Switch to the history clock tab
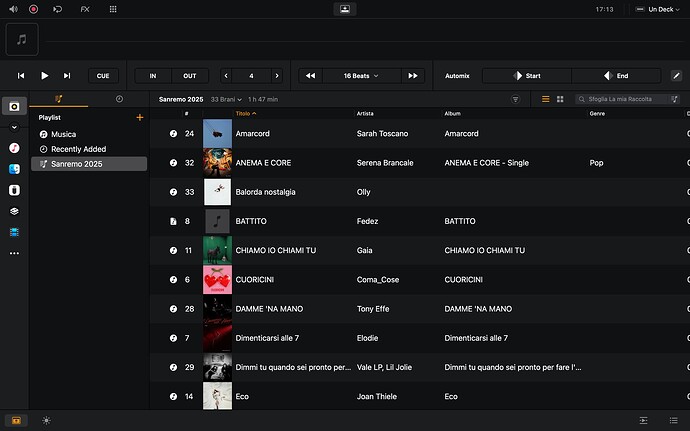This screenshot has width=690, height=431. point(119,99)
